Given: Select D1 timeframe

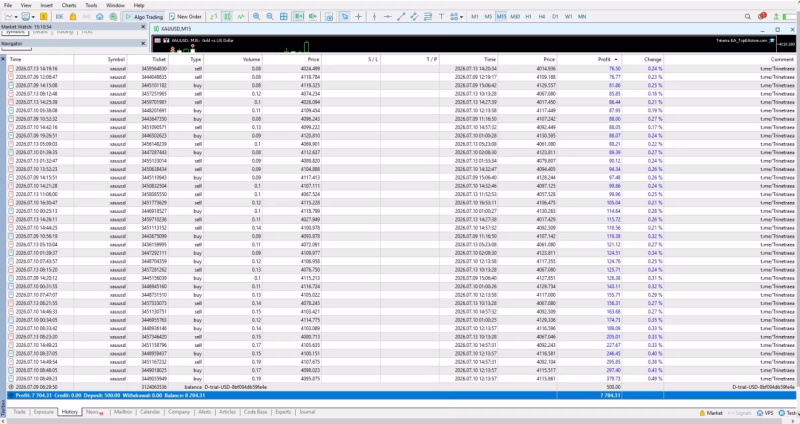Looking at the screenshot, I should point(555,16).
